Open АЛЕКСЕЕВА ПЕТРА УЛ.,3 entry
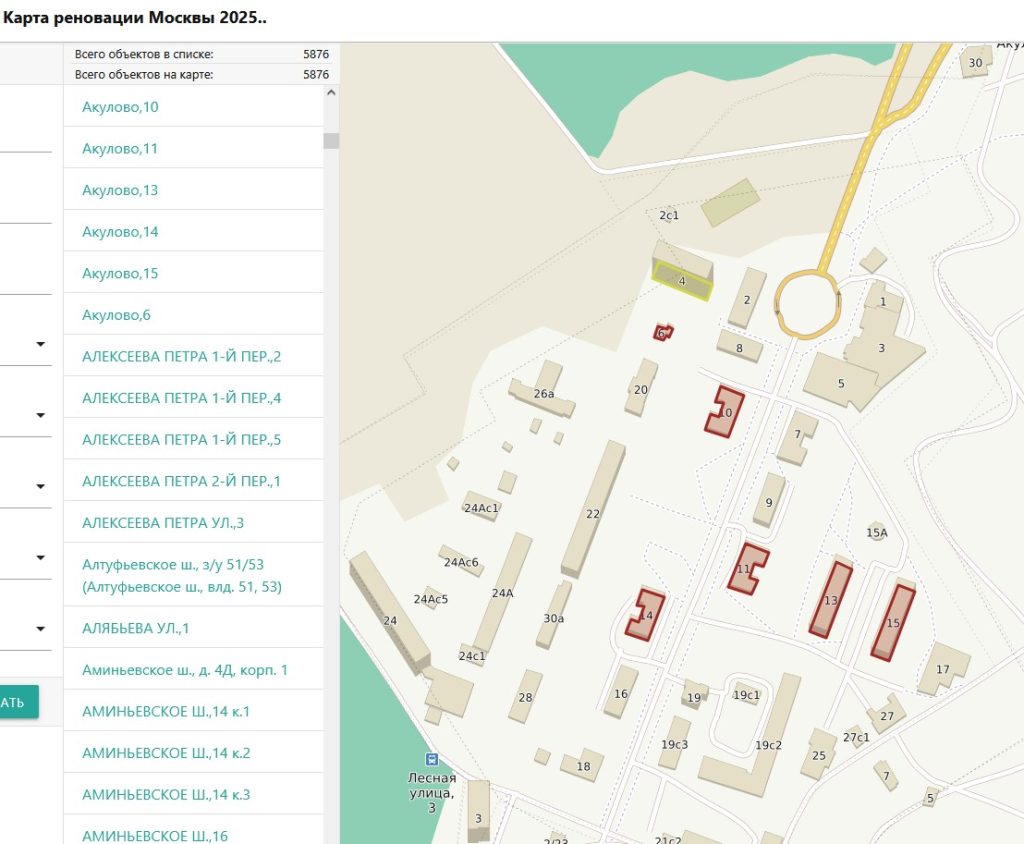This screenshot has height=844, width=1024. [193, 523]
